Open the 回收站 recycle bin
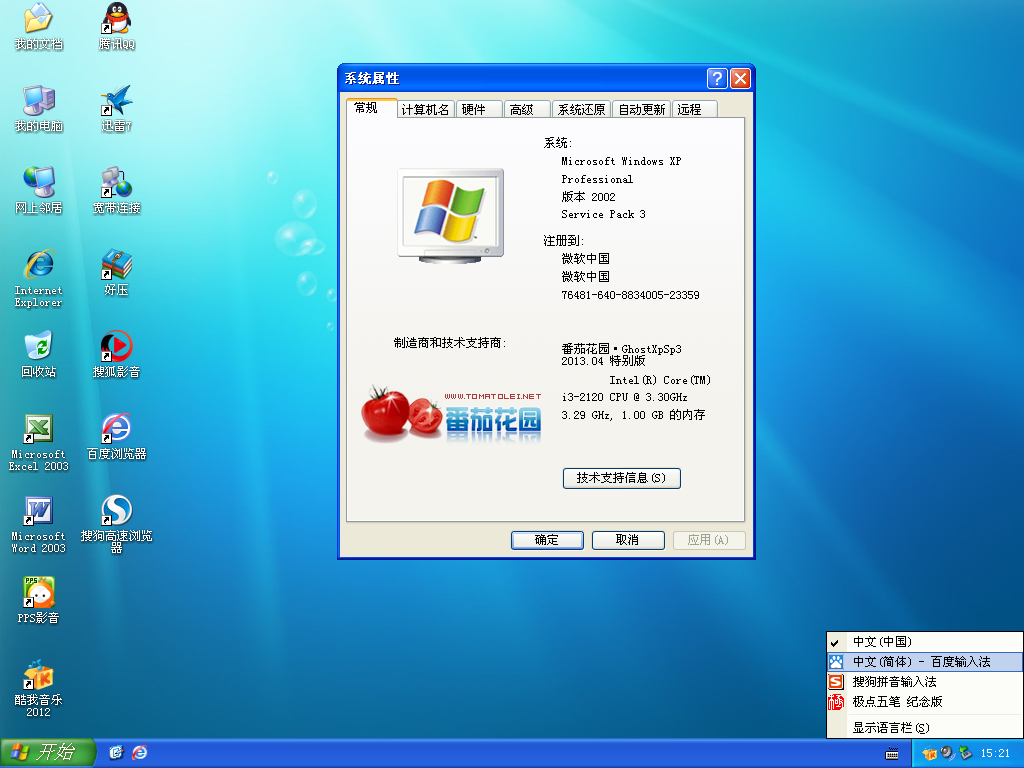 click(39, 355)
